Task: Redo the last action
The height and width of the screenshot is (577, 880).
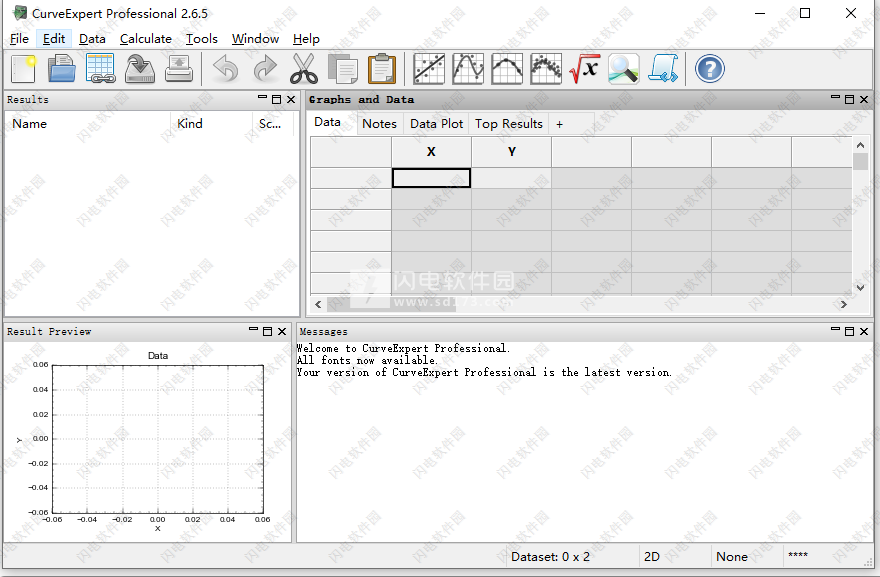Action: tap(265, 69)
